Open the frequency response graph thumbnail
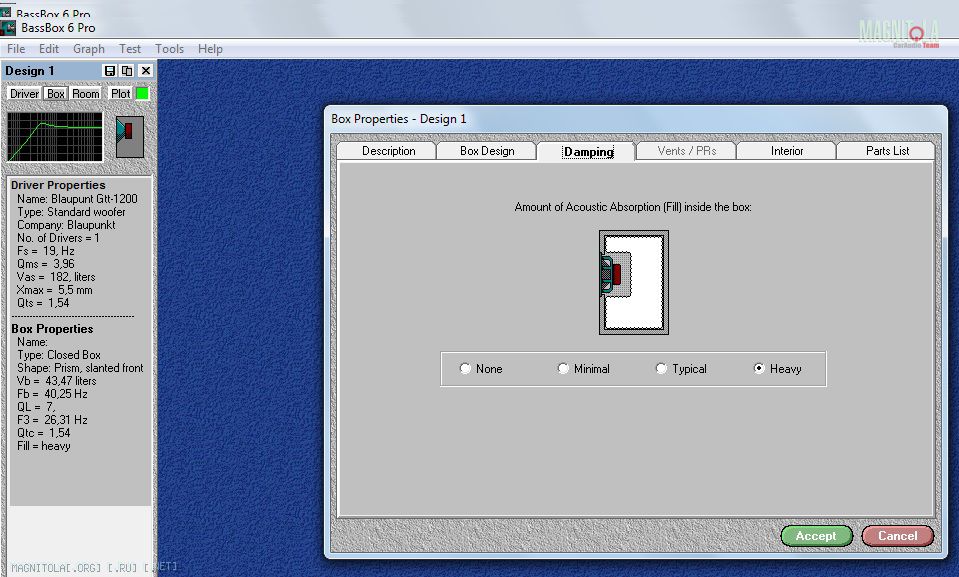Image resolution: width=959 pixels, height=577 pixels. coord(55,136)
